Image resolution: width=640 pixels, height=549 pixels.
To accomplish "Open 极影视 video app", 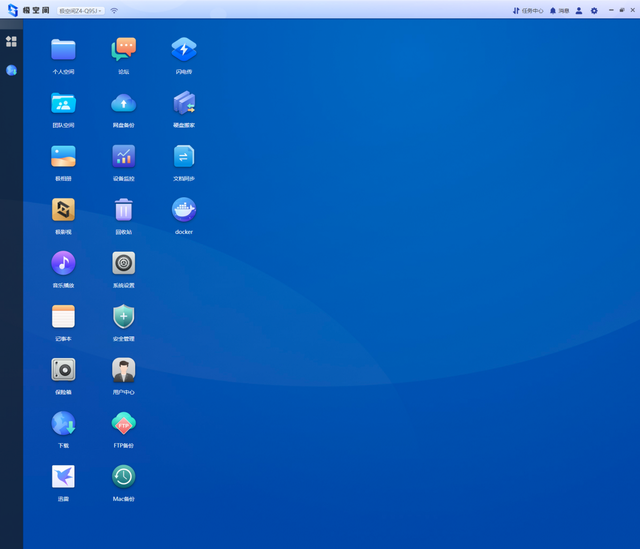I will pyautogui.click(x=63, y=209).
